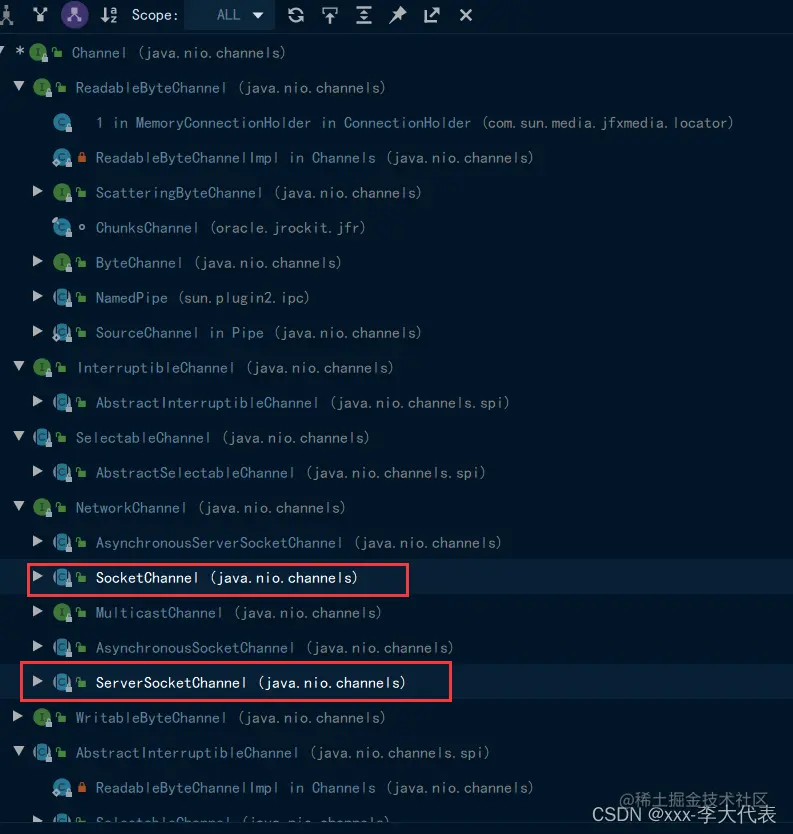793x834 pixels.
Task: Click interface icon beside WritableByteChannel
Action: point(43,718)
